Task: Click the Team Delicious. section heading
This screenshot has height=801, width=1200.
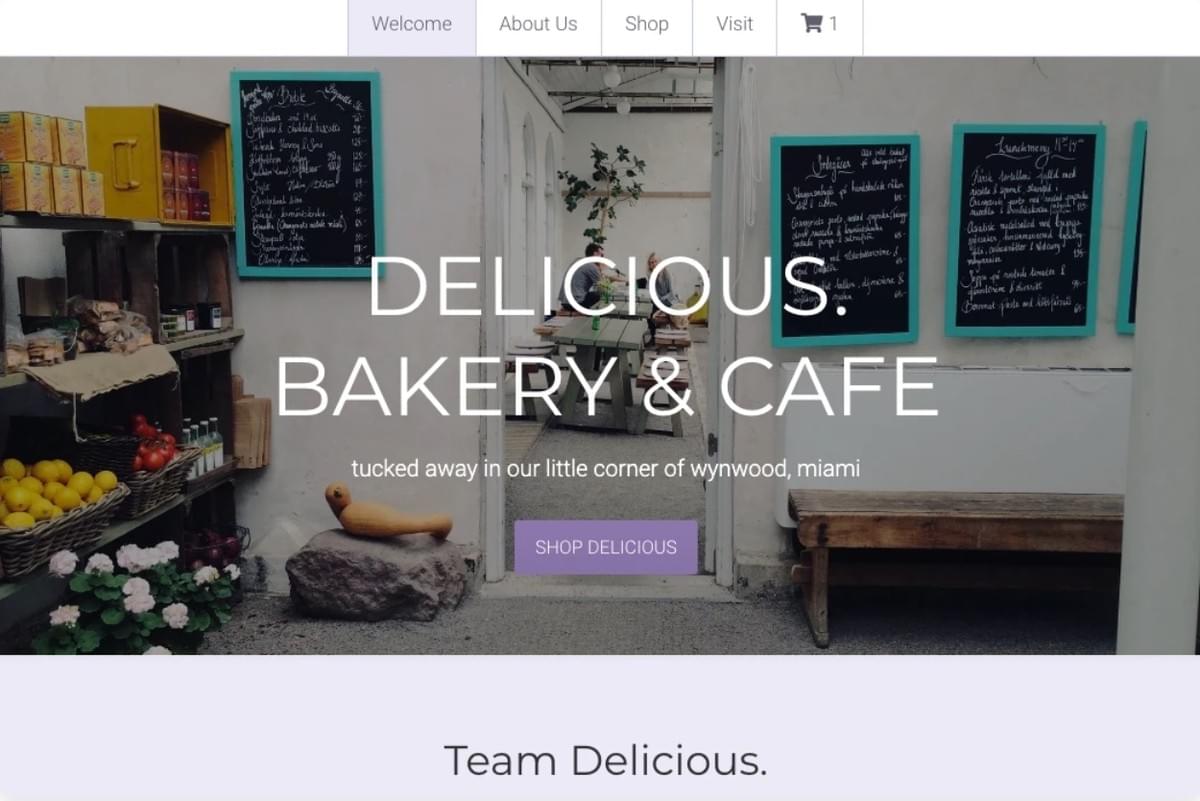Action: tap(605, 761)
